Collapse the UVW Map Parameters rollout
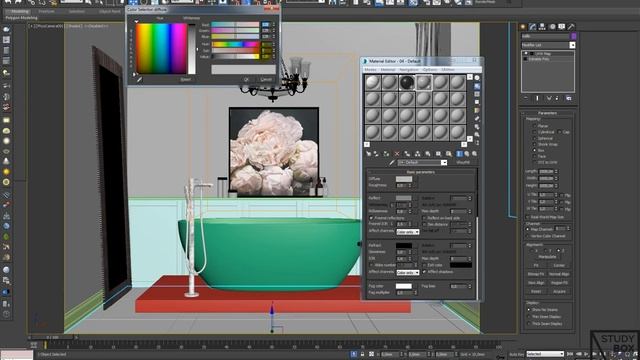 click(x=547, y=113)
